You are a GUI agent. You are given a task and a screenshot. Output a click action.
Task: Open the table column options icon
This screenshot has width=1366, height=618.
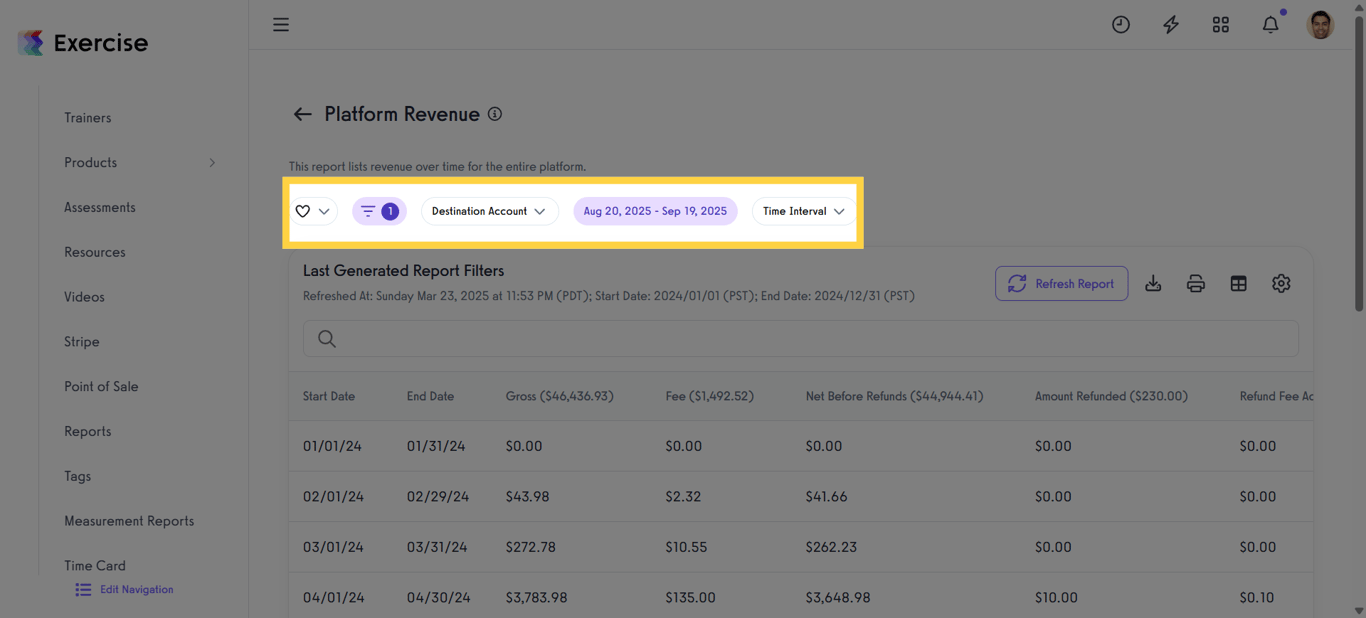pyautogui.click(x=1238, y=283)
